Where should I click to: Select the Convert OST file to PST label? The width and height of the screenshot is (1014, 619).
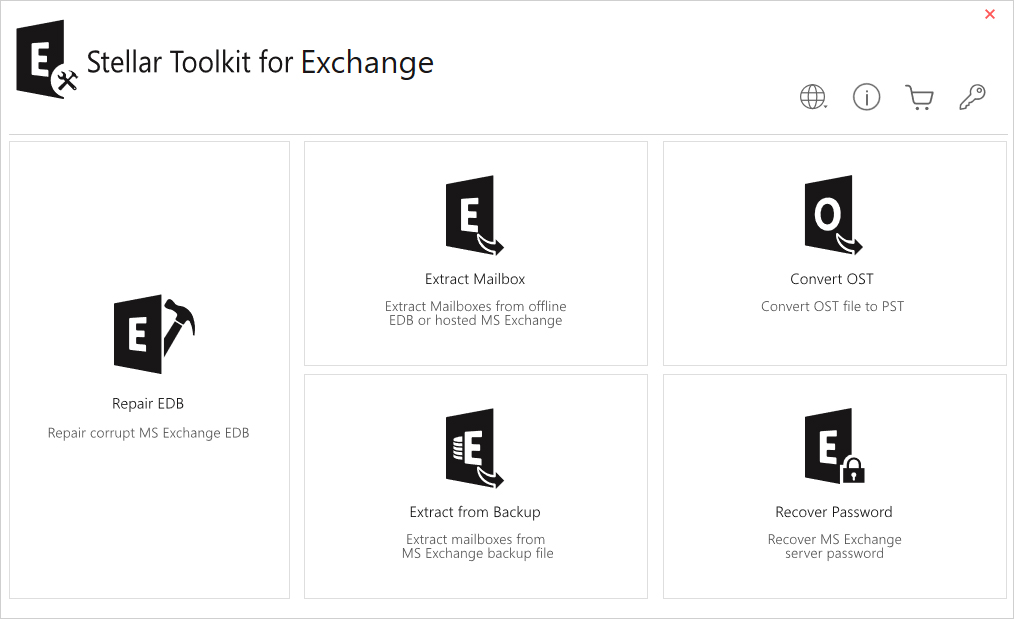(832, 306)
